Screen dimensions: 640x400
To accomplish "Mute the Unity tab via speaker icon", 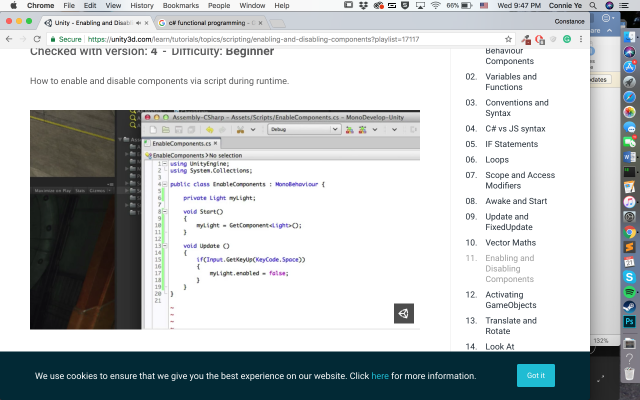I will coord(138,23).
